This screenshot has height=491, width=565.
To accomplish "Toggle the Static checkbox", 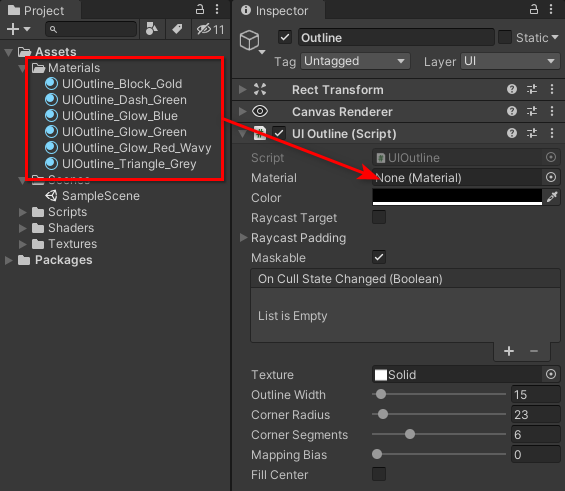I will pyautogui.click(x=505, y=37).
